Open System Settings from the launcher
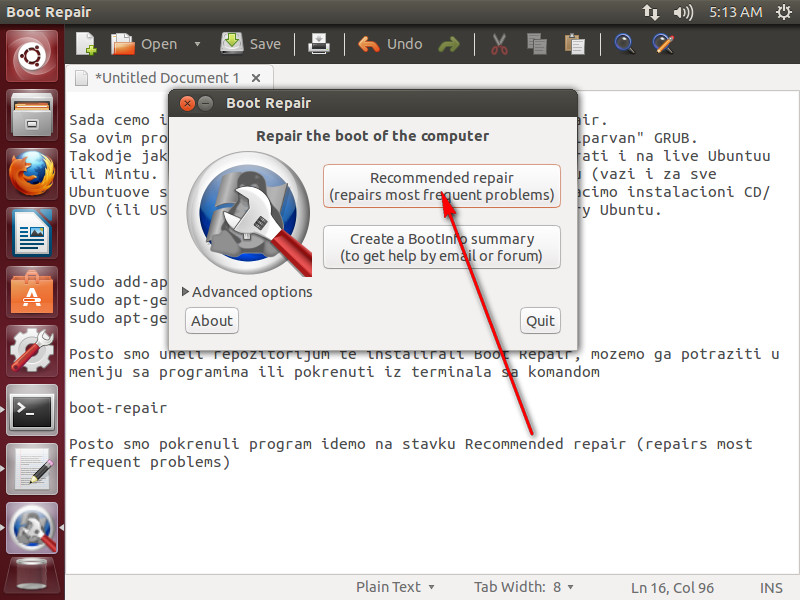This screenshot has height=600, width=800. click(32, 351)
